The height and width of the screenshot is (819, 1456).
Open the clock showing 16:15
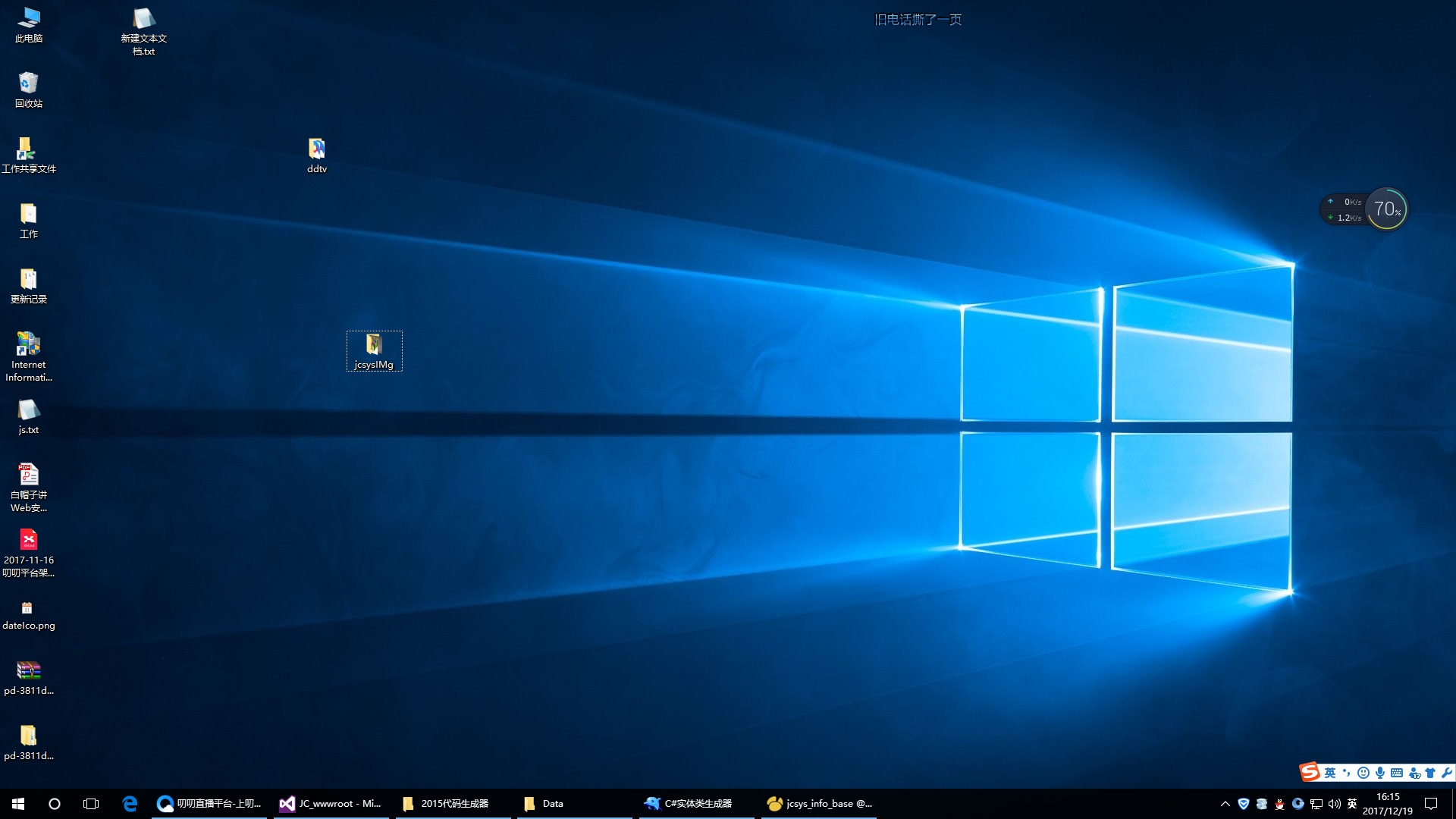click(1388, 804)
